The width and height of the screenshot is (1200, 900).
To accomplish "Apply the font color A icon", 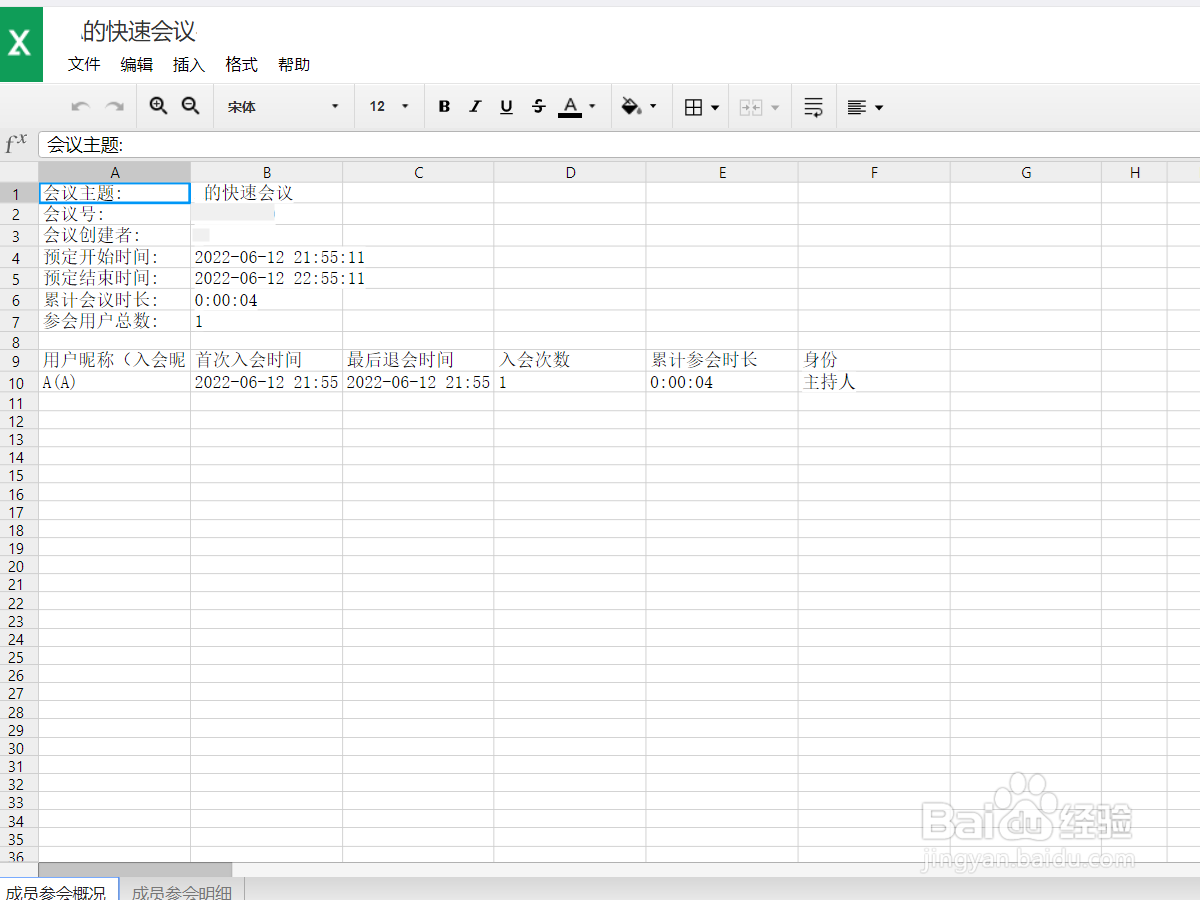I will pos(570,107).
